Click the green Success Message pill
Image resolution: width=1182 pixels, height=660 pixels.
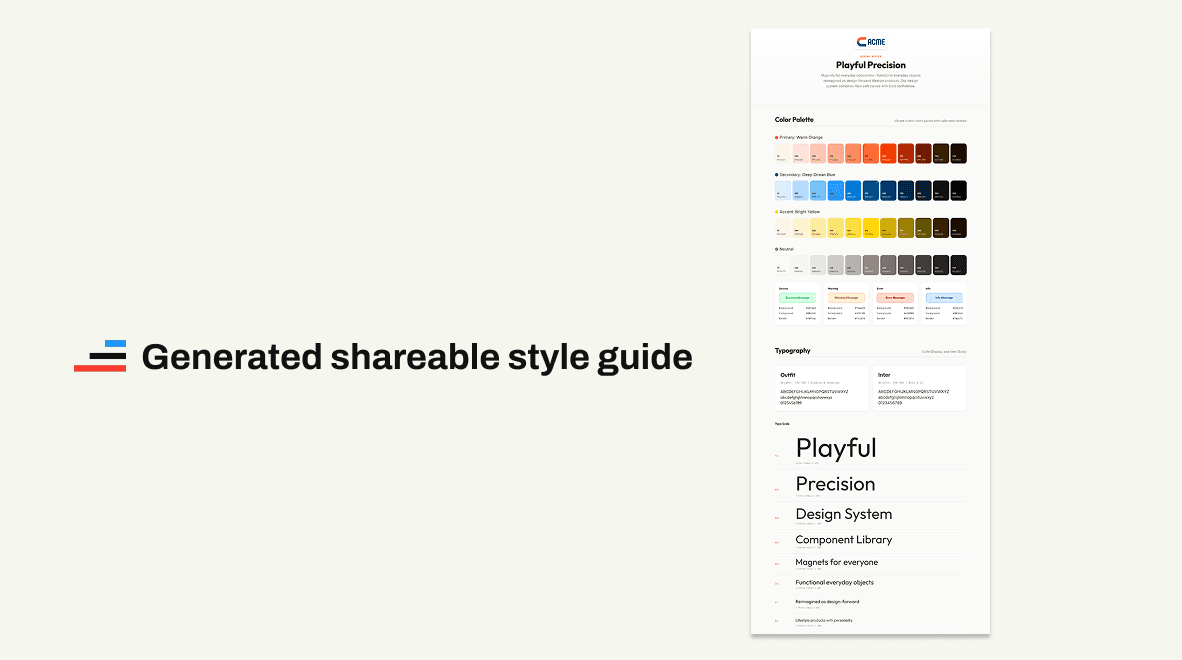coord(797,297)
